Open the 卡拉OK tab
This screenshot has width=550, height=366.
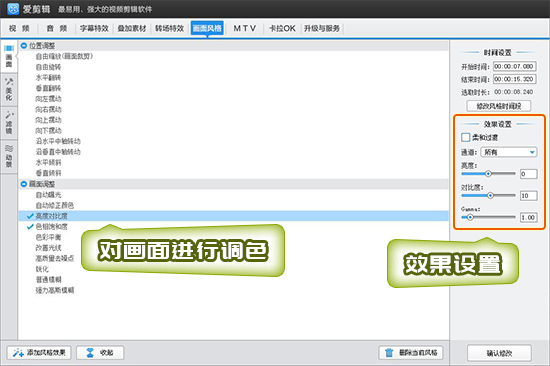282,28
